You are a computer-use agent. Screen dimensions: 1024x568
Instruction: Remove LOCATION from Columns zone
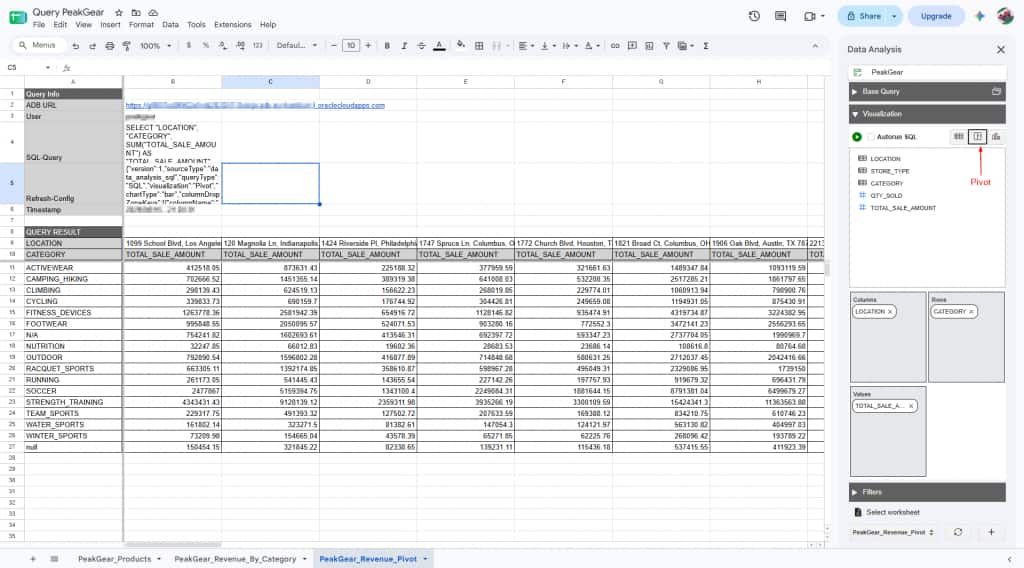(889, 312)
